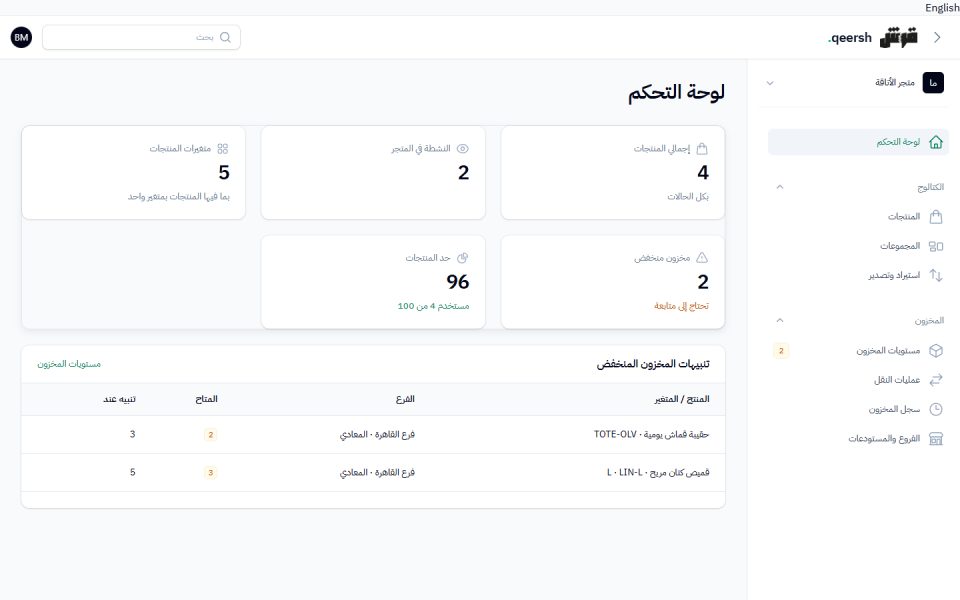
Task: Open the Stock Levels box icon
Action: (x=936, y=350)
